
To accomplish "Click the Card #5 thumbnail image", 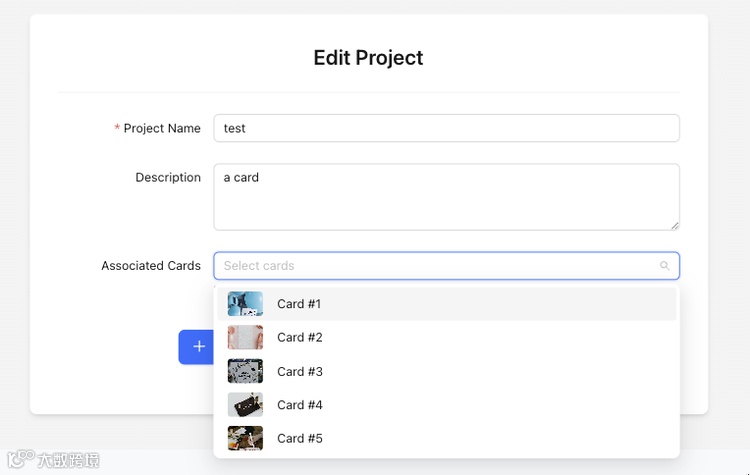I will point(245,438).
